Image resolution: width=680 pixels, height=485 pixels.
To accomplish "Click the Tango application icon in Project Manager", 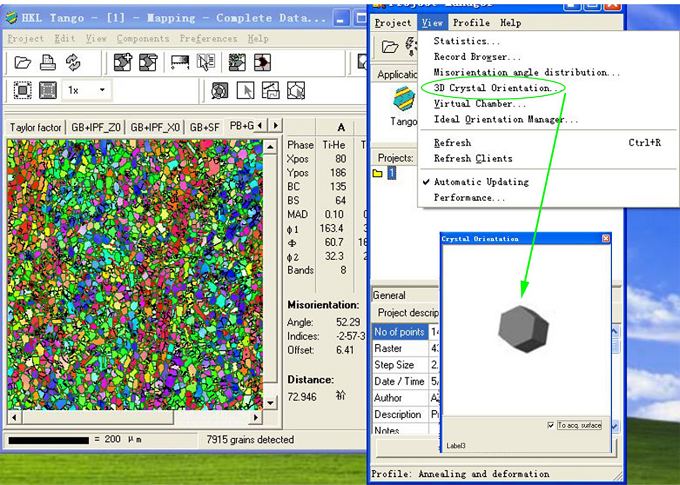I will [404, 101].
